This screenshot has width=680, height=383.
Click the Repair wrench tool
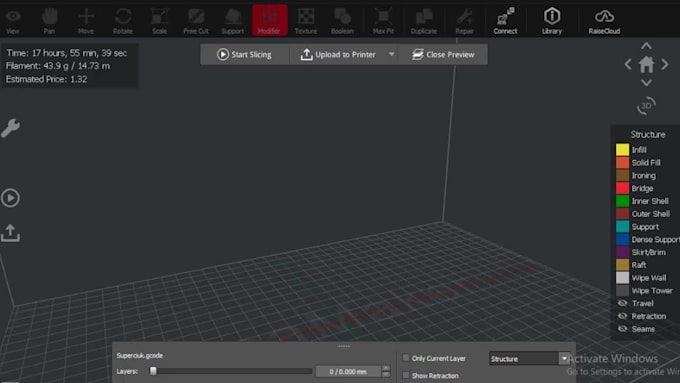464,21
